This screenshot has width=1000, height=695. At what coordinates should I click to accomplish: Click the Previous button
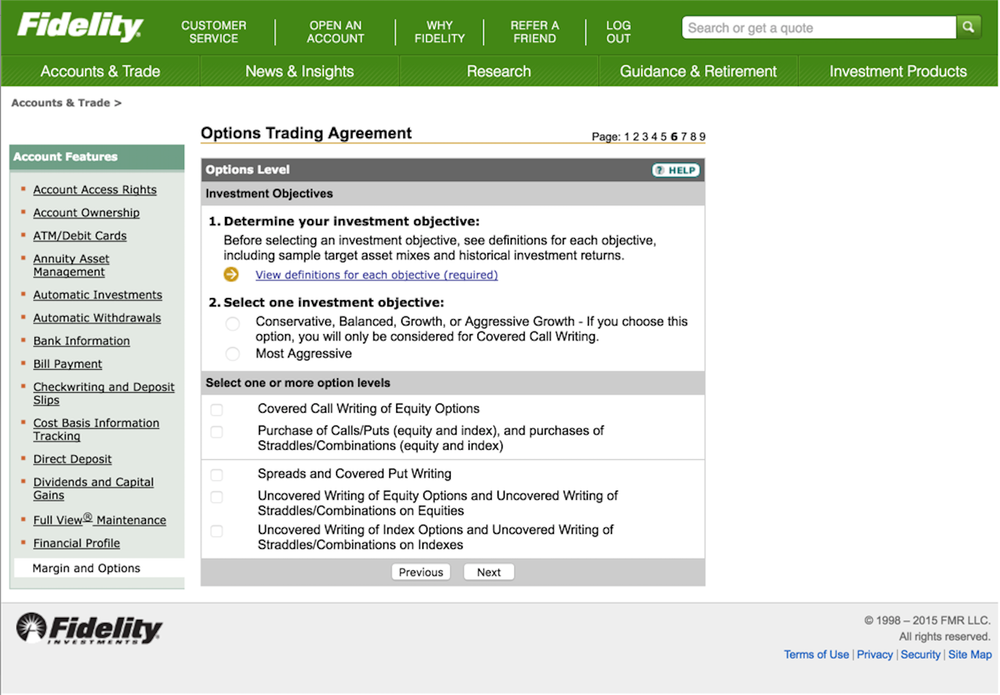coord(421,572)
